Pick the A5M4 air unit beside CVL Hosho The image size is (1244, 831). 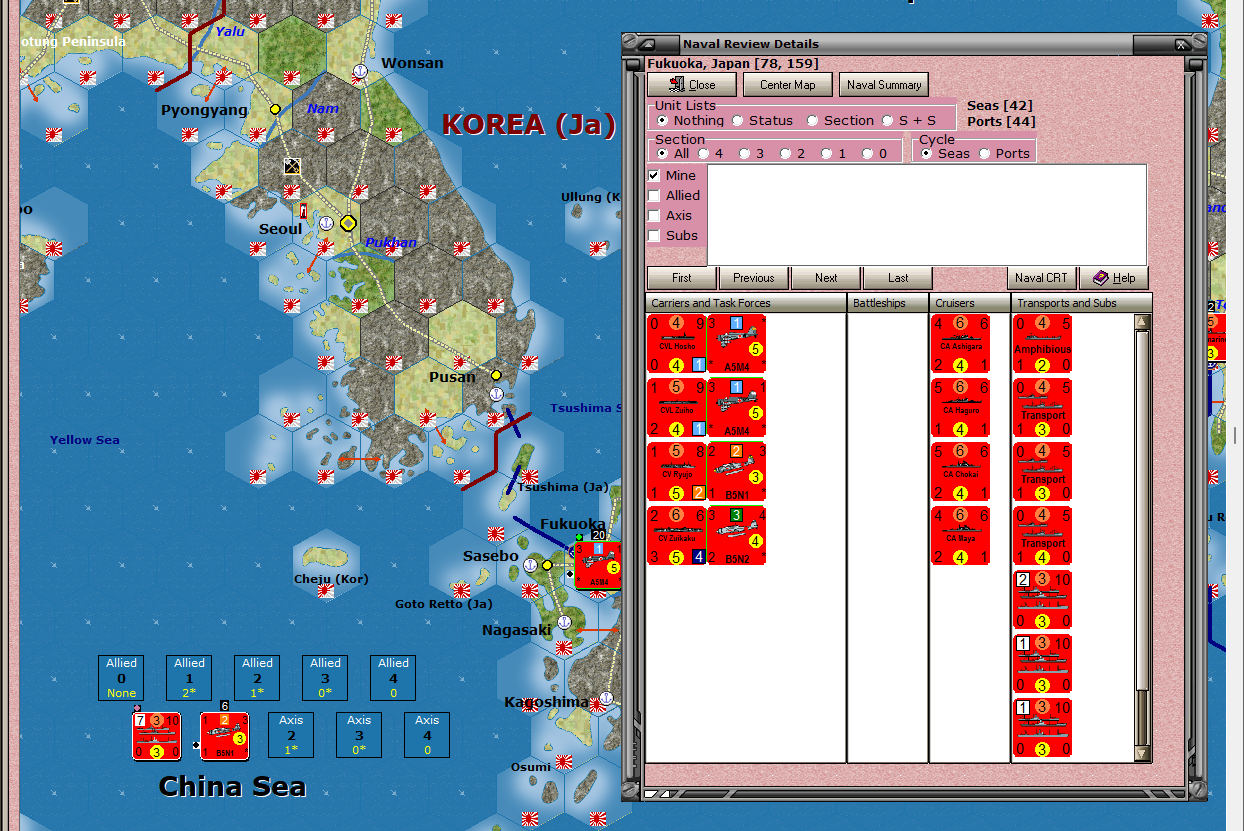pyautogui.click(x=737, y=344)
